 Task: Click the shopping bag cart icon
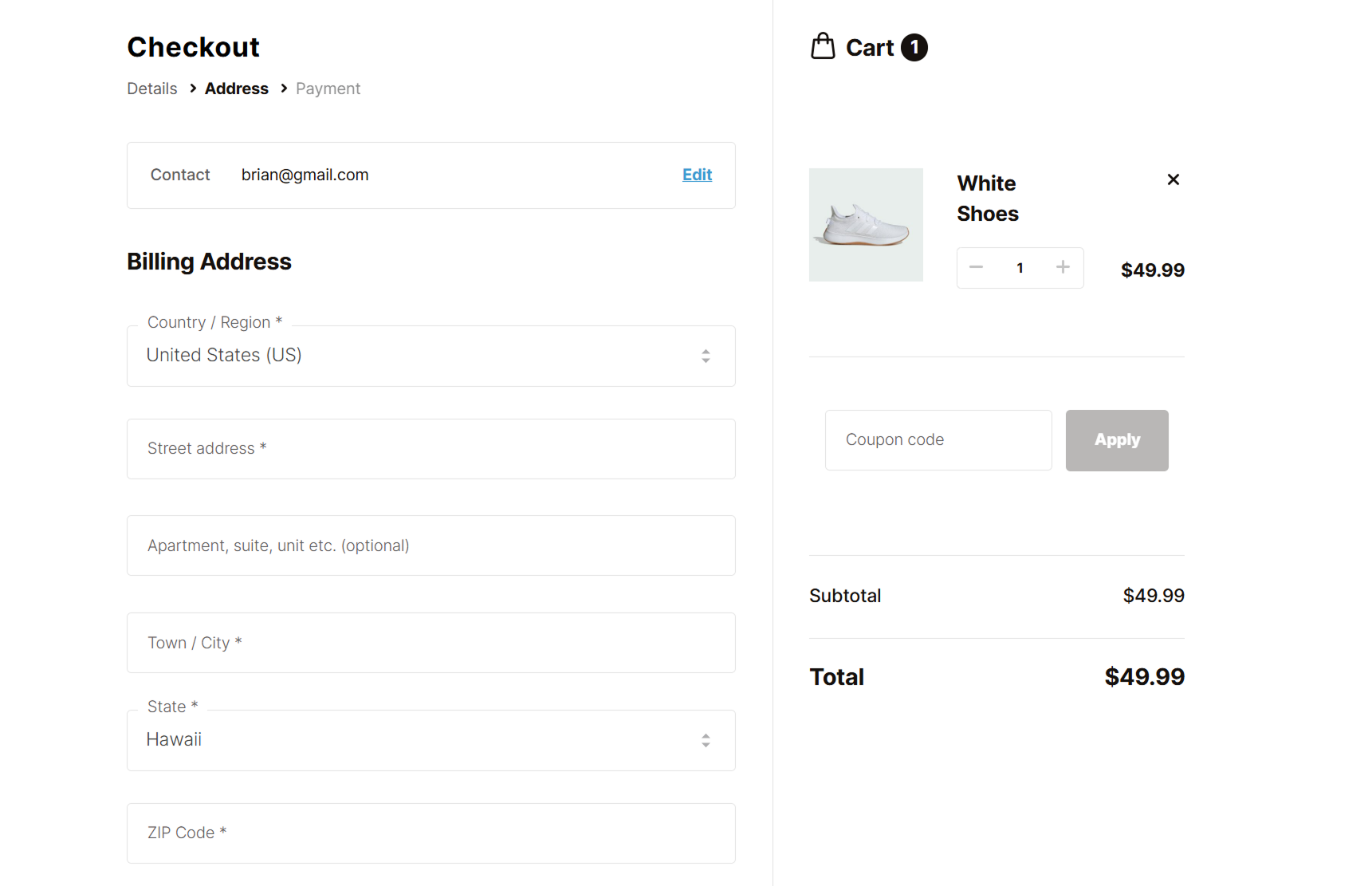(x=823, y=46)
